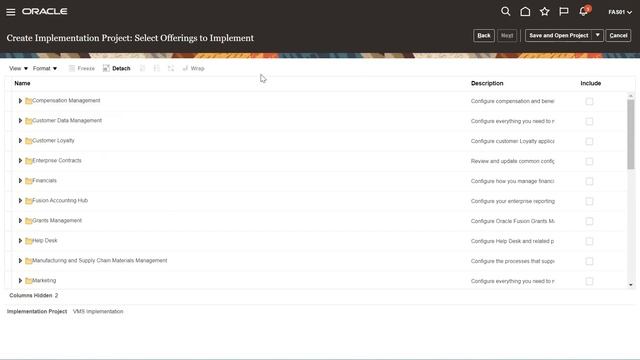Screen dimensions: 640x360
Task: Expand the Marketing offering
Action: (20, 281)
